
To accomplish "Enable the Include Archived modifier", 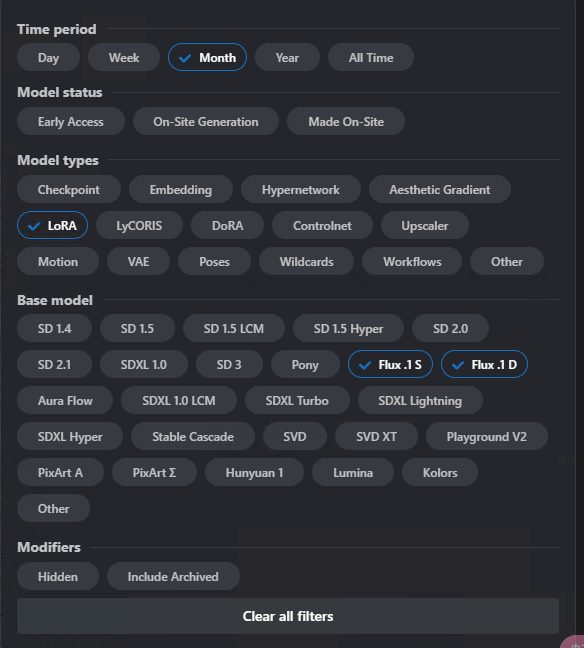I will tap(173, 577).
